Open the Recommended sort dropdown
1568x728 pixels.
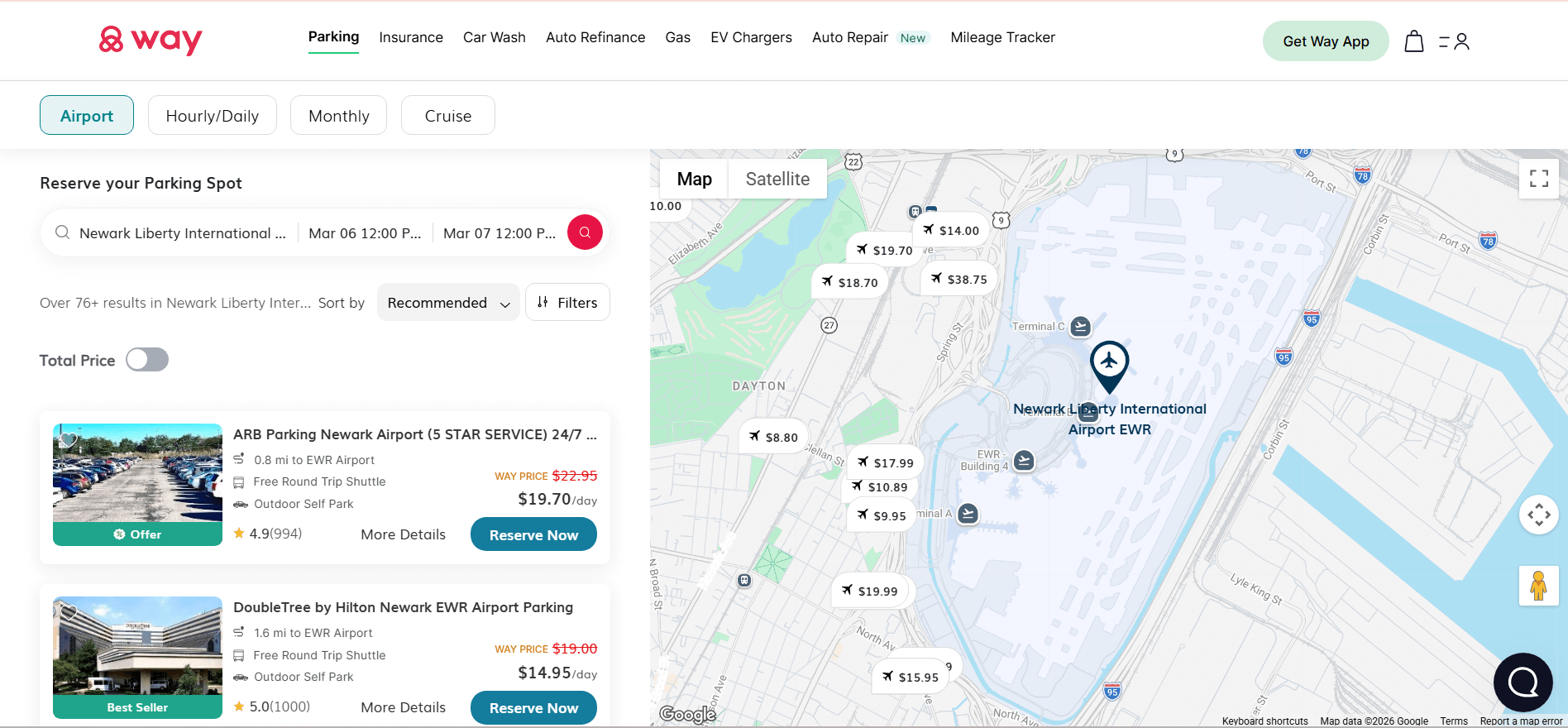448,303
